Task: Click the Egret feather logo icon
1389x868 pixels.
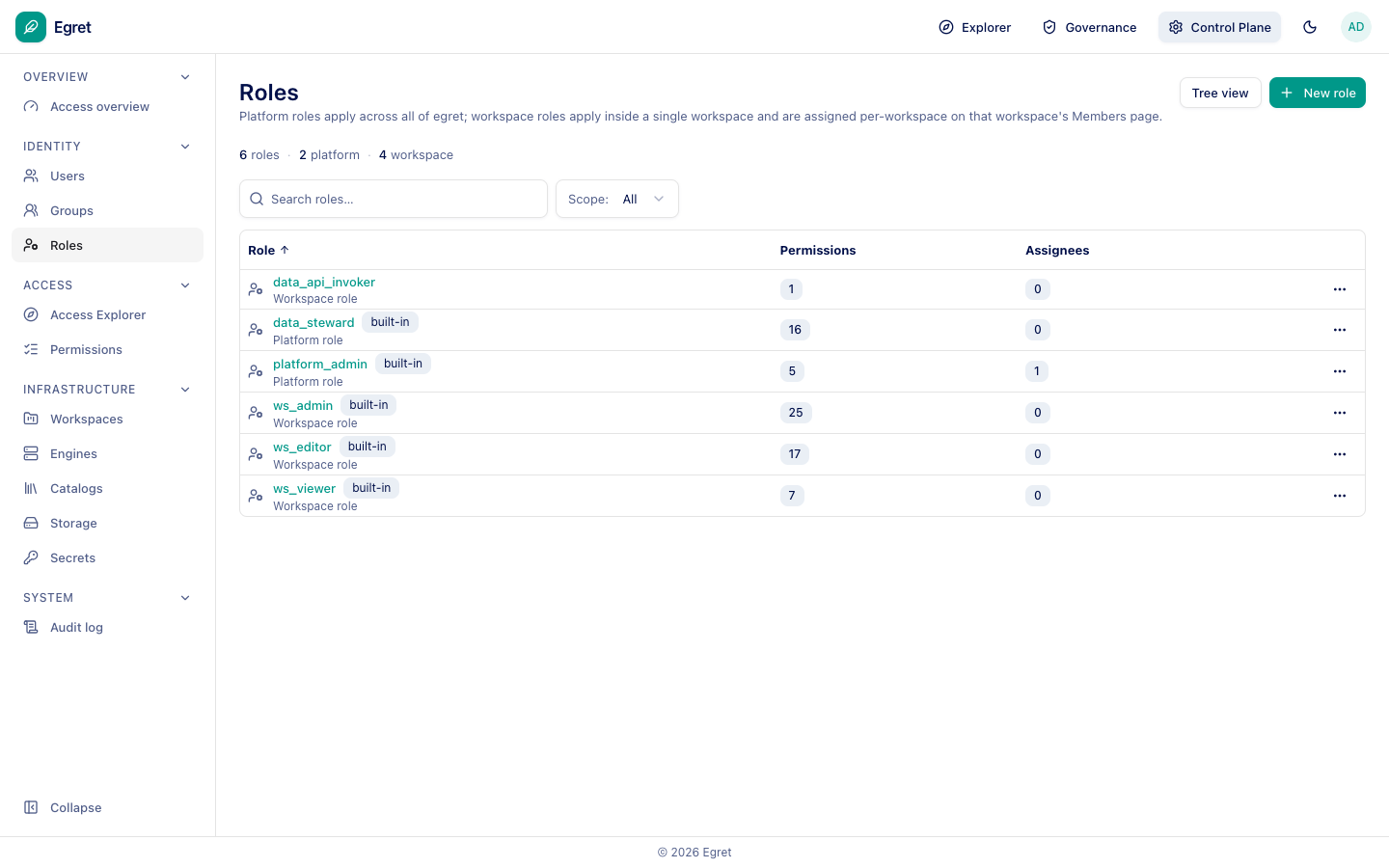Action: point(31,27)
